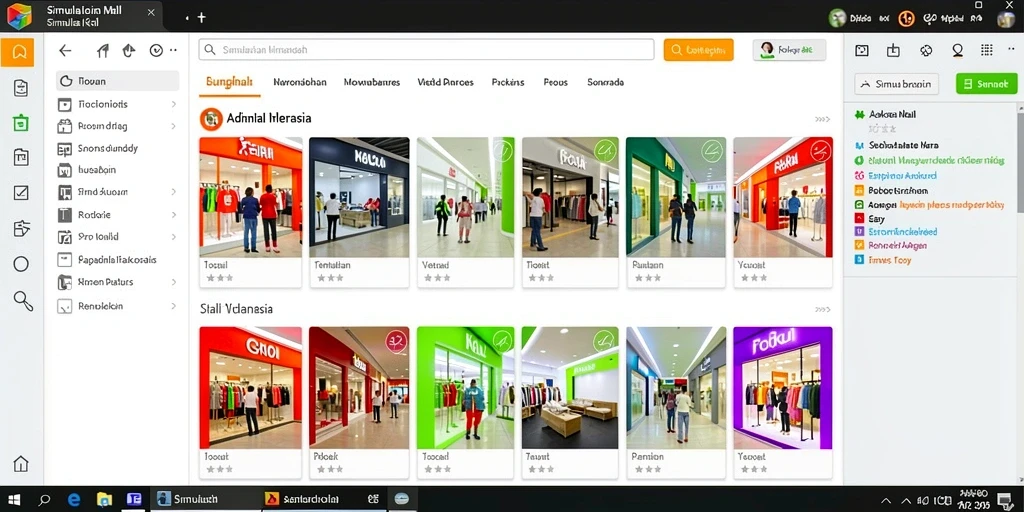Screen dimensions: 1024x512
Task: Click the orange search button
Action: [x=698, y=50]
